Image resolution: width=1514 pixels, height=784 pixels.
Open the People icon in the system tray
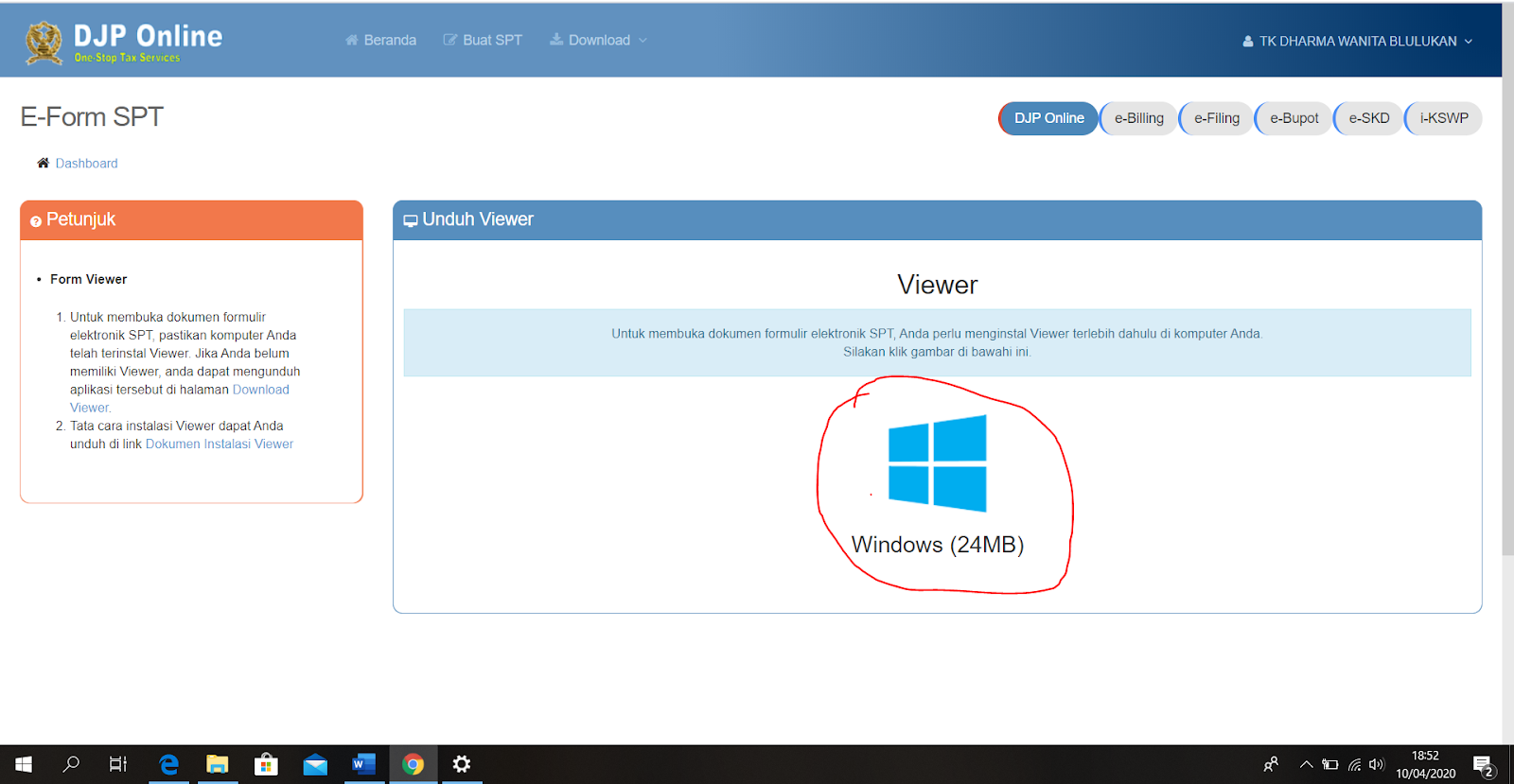(1271, 764)
